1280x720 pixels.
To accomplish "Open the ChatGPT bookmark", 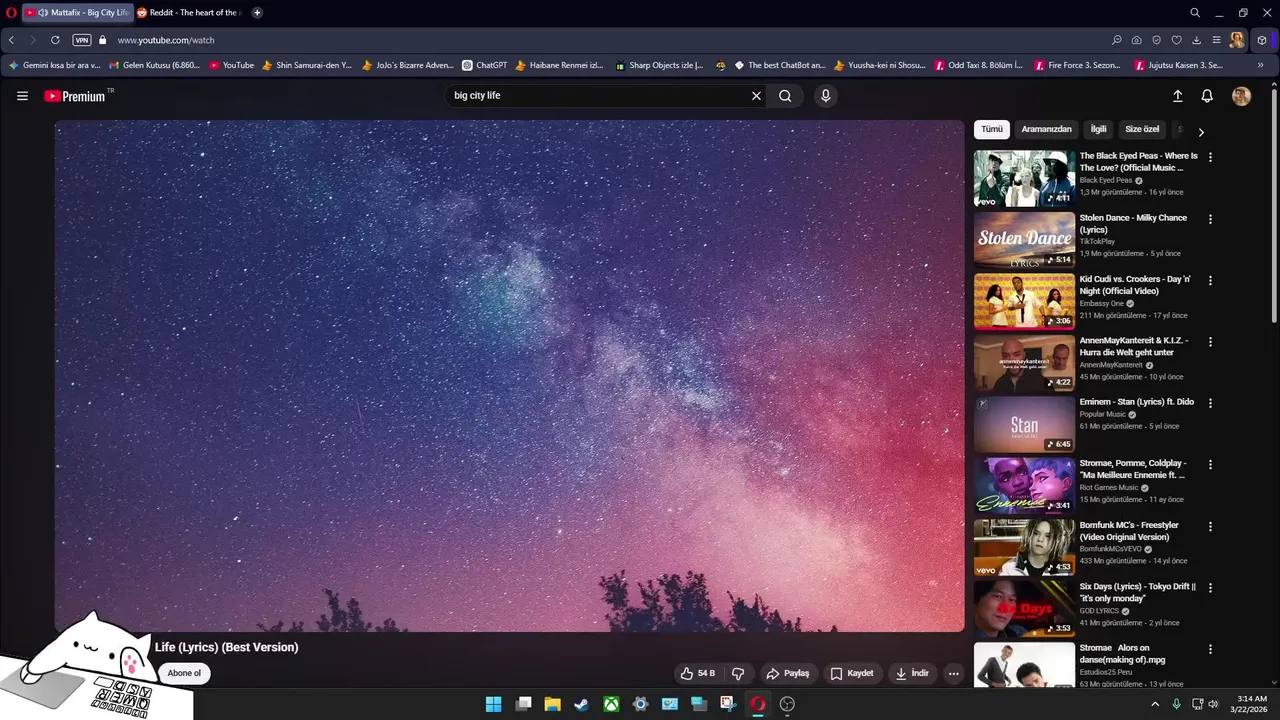I will (x=484, y=65).
